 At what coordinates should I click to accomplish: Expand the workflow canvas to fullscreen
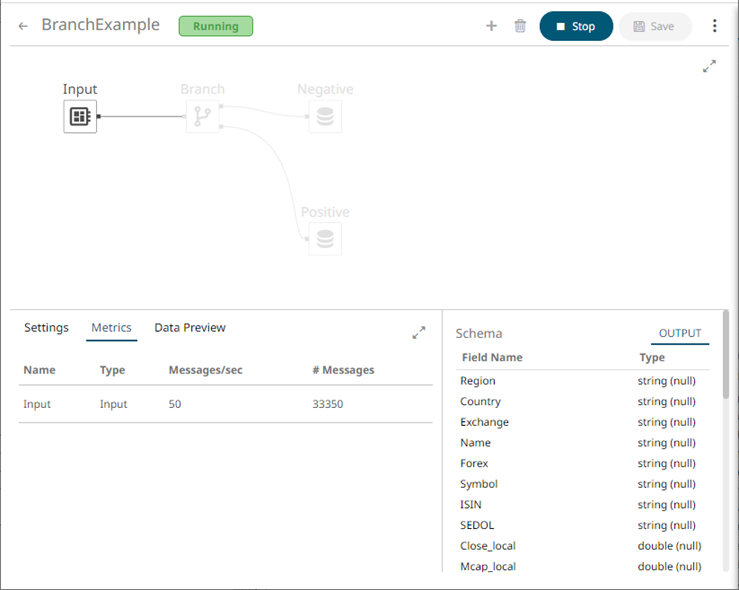[x=709, y=66]
